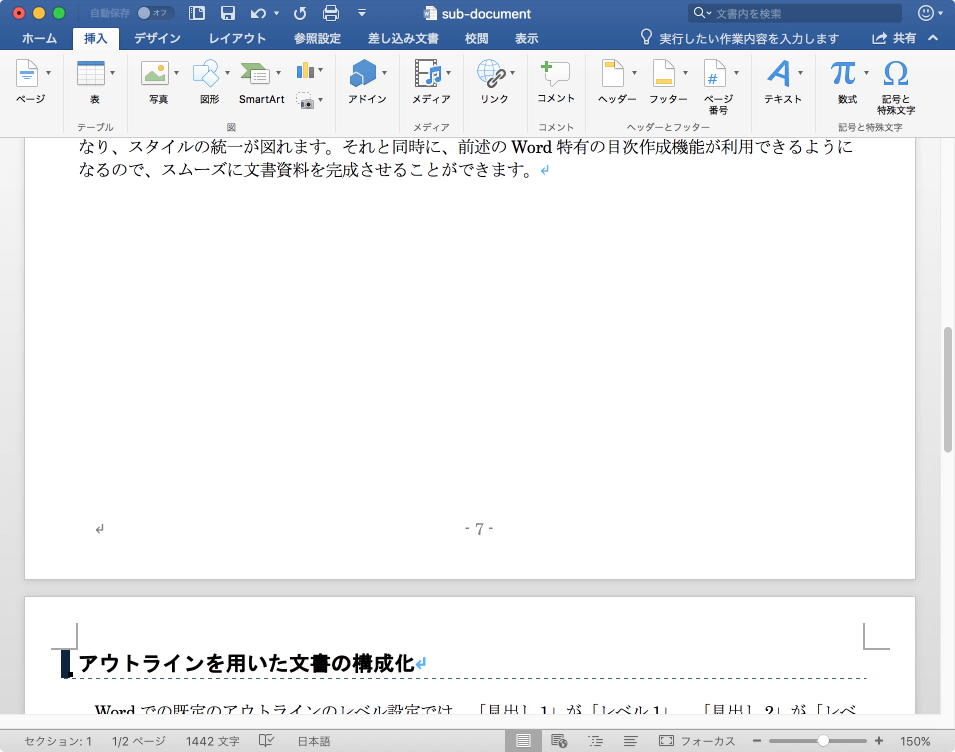Click the 1/2 page indicator
955x752 pixels.
[139, 741]
